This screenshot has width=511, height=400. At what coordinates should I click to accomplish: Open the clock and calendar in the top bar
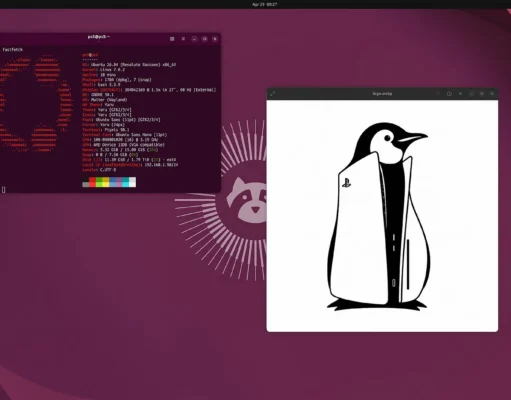point(264,4)
